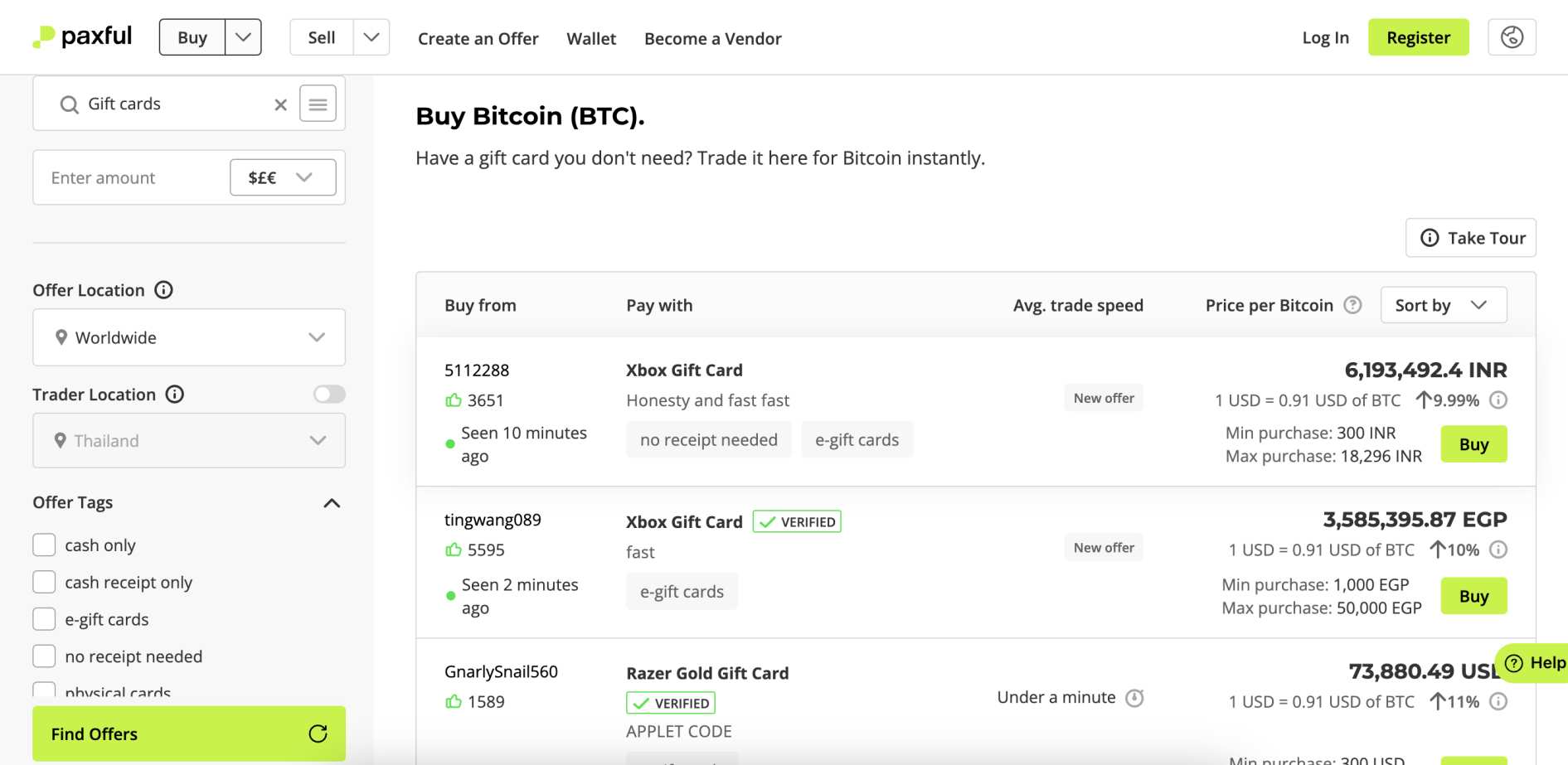Image resolution: width=1568 pixels, height=765 pixels.
Task: Click clock icon next to Under a minute
Action: click(x=1134, y=698)
